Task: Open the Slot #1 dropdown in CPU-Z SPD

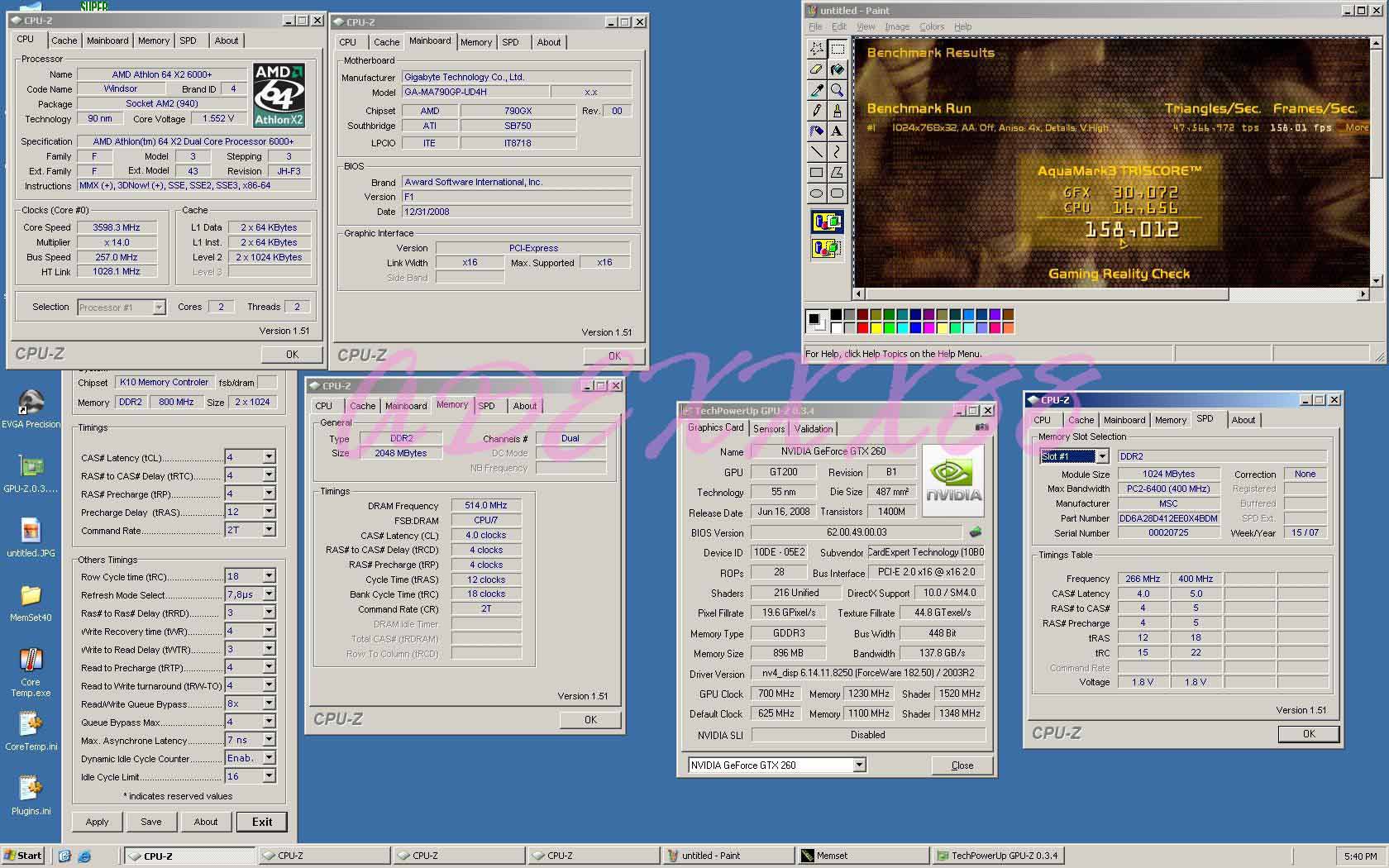Action: pos(1102,456)
